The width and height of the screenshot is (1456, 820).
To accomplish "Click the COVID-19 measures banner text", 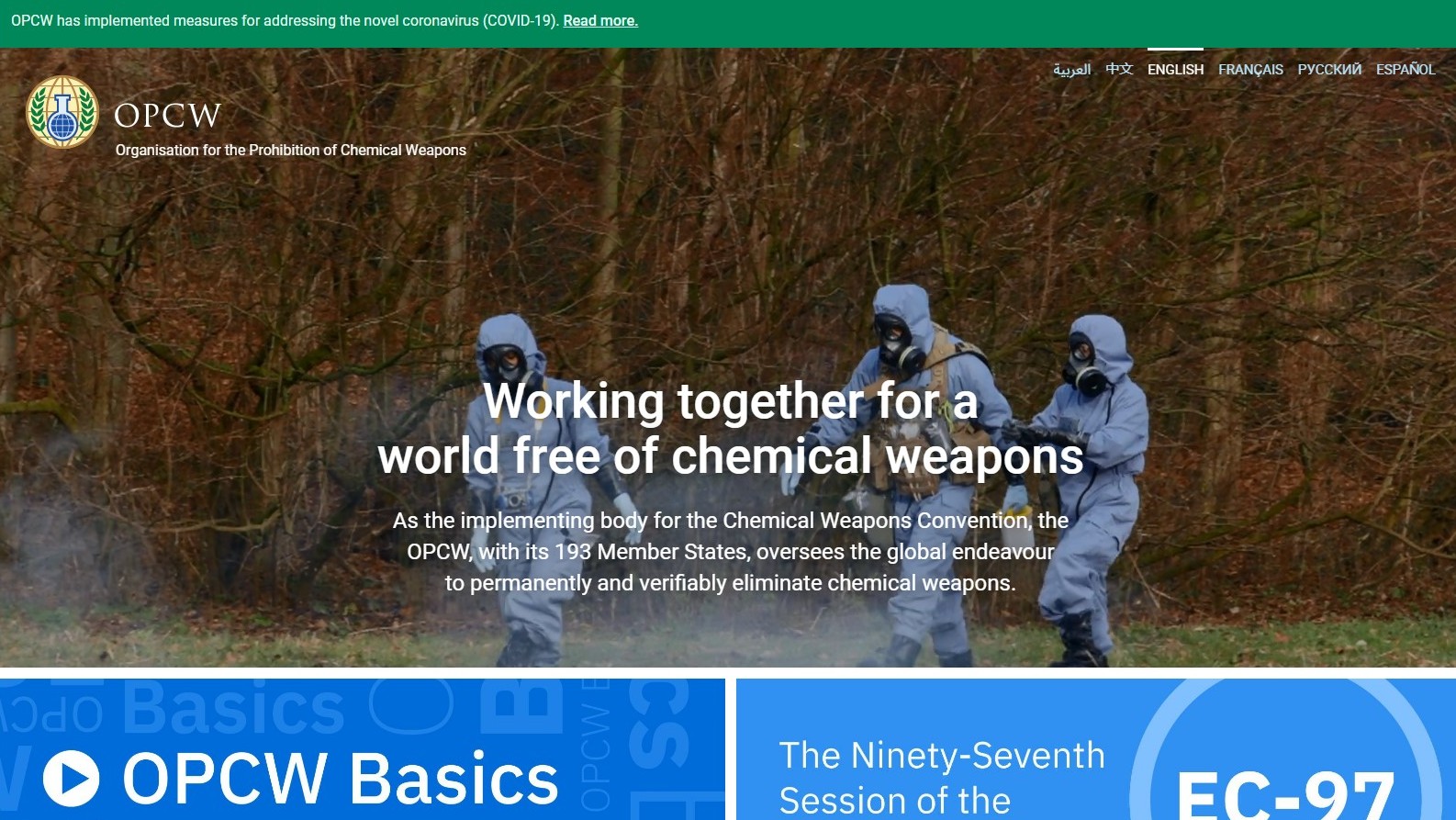I will pyautogui.click(x=285, y=20).
